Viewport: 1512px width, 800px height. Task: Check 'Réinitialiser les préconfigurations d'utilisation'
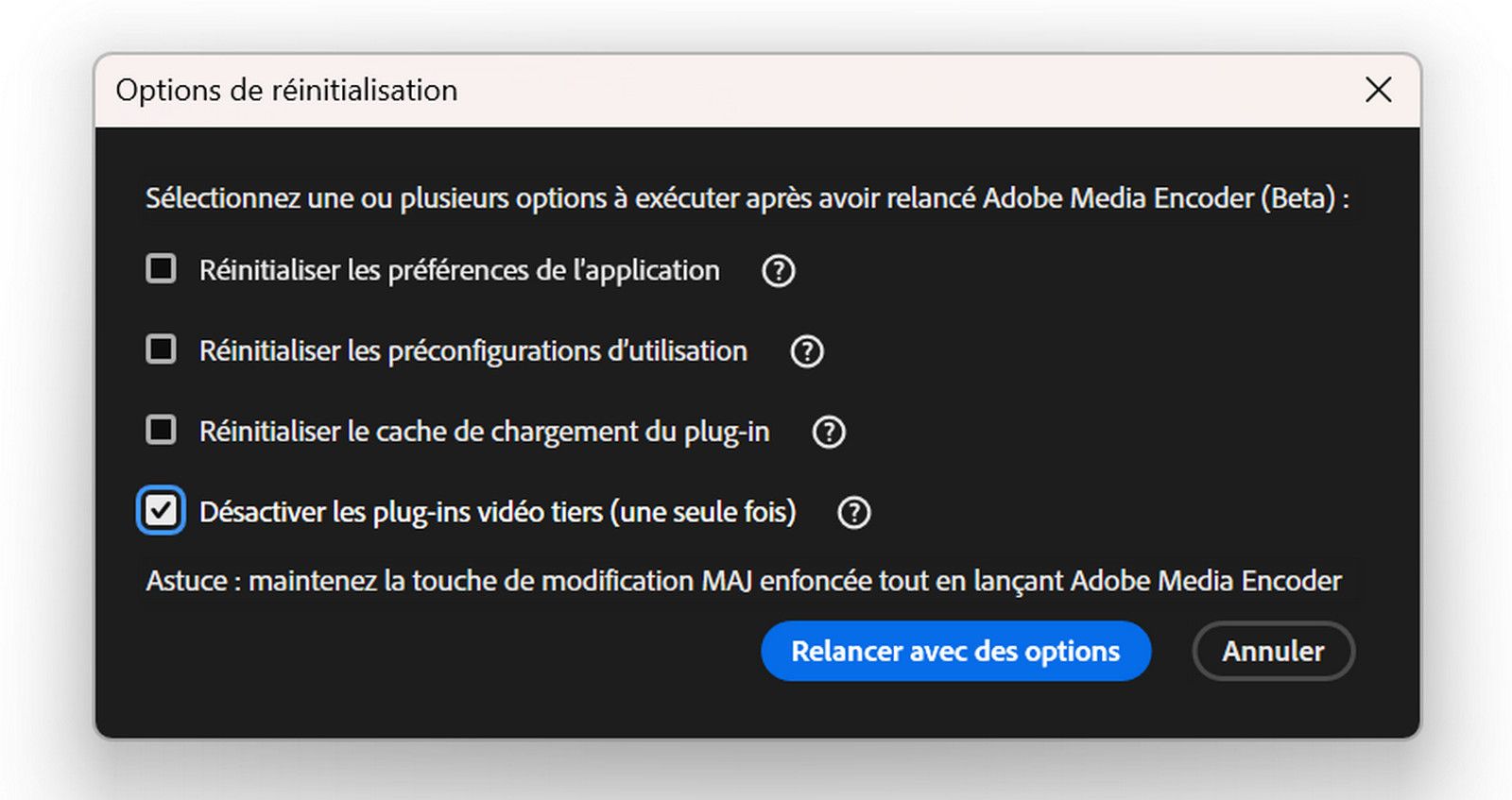[x=161, y=349]
